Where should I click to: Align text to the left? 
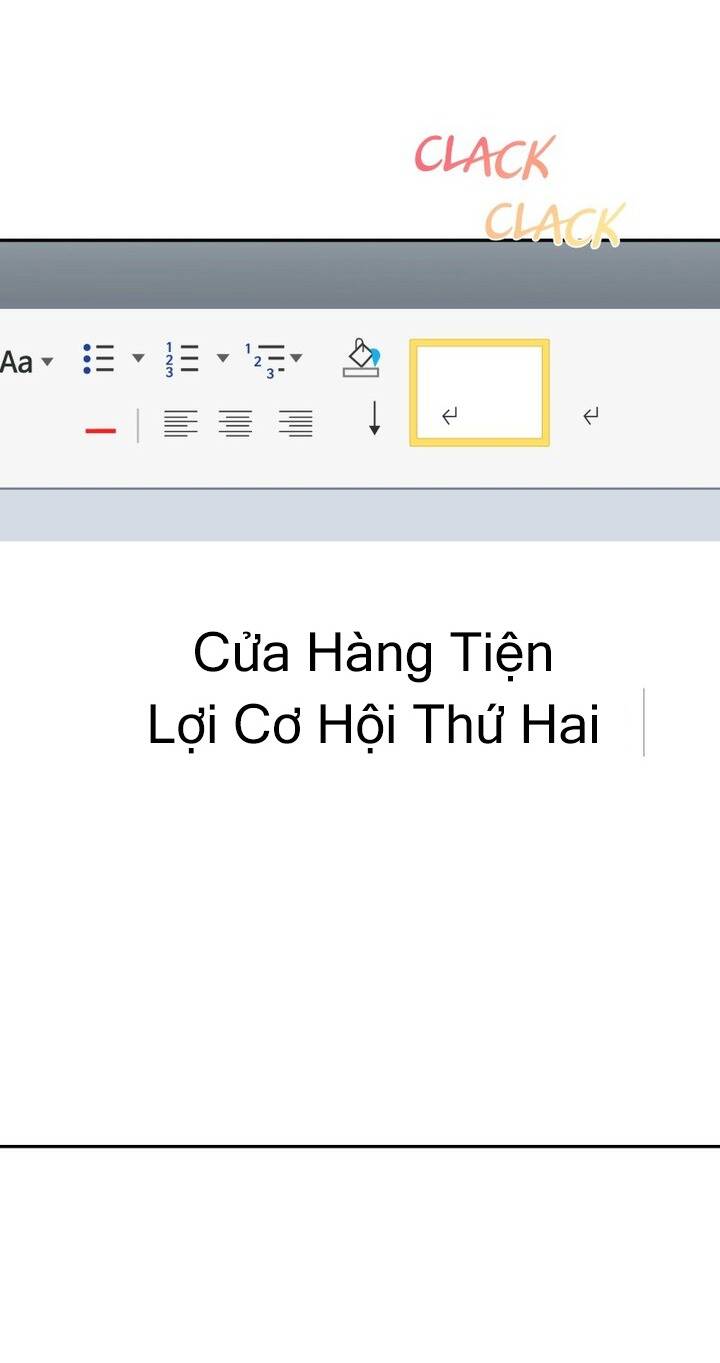180,424
